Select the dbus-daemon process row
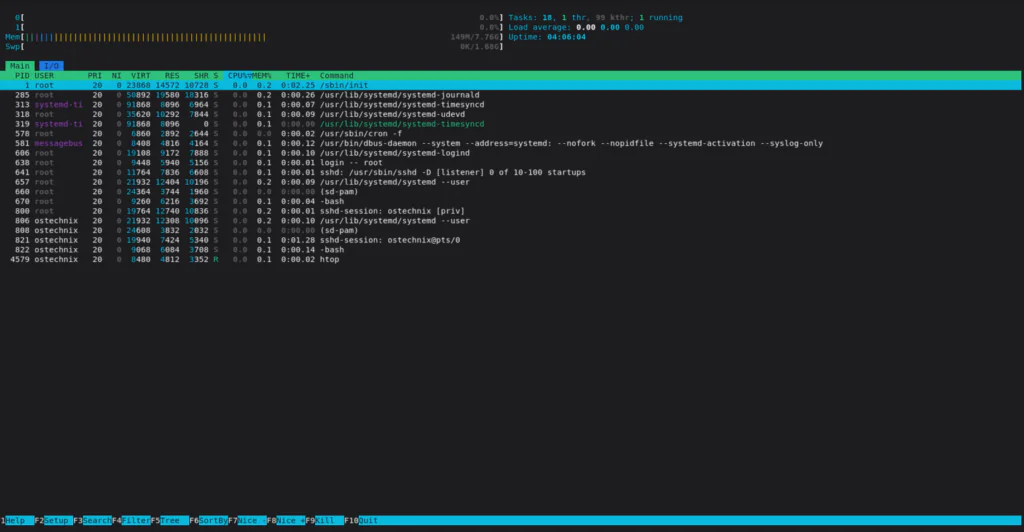The height and width of the screenshot is (532, 1024). pyautogui.click(x=400, y=143)
